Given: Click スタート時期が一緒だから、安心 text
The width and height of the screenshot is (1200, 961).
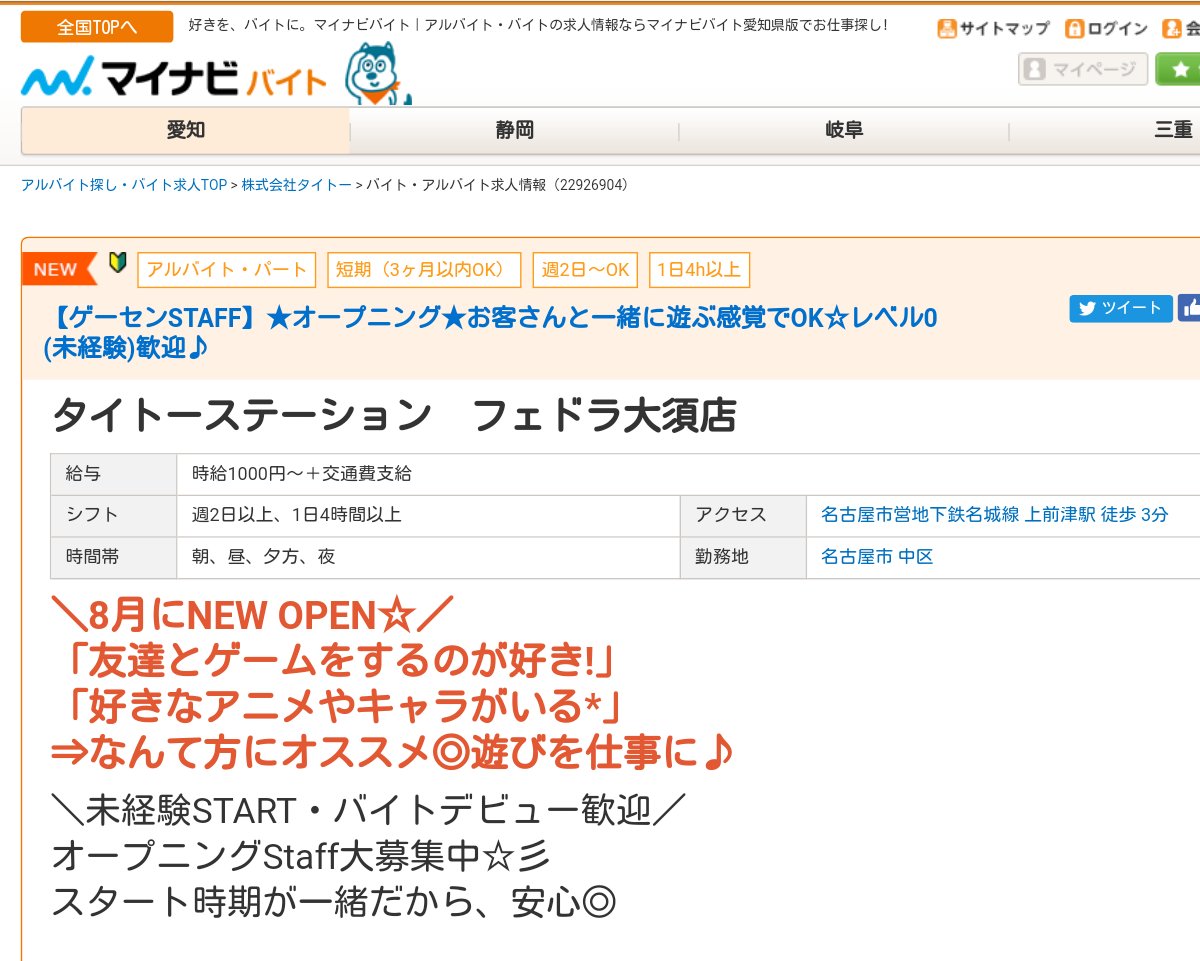Looking at the screenshot, I should coord(333,903).
